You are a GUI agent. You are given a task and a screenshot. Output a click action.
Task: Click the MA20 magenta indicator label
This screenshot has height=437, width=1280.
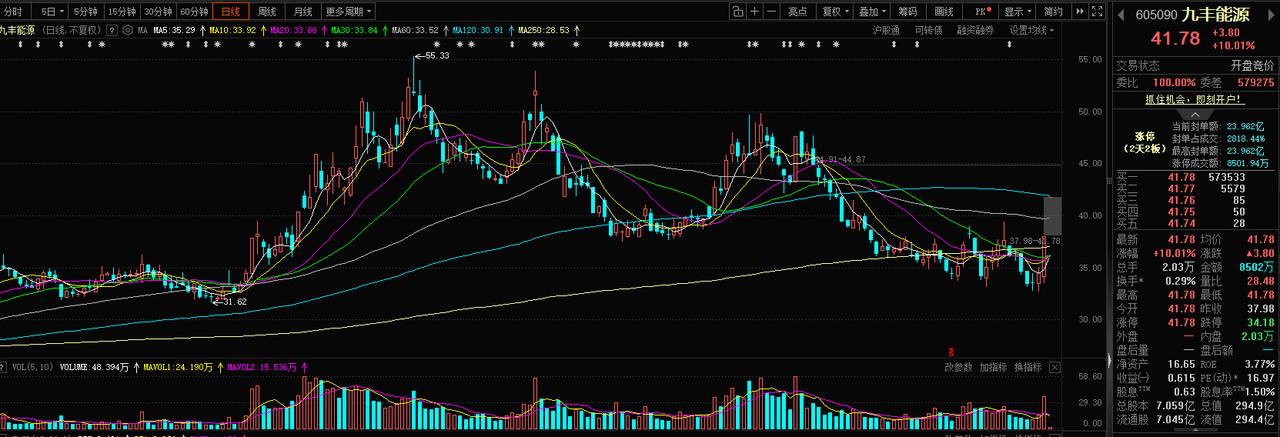[x=292, y=30]
